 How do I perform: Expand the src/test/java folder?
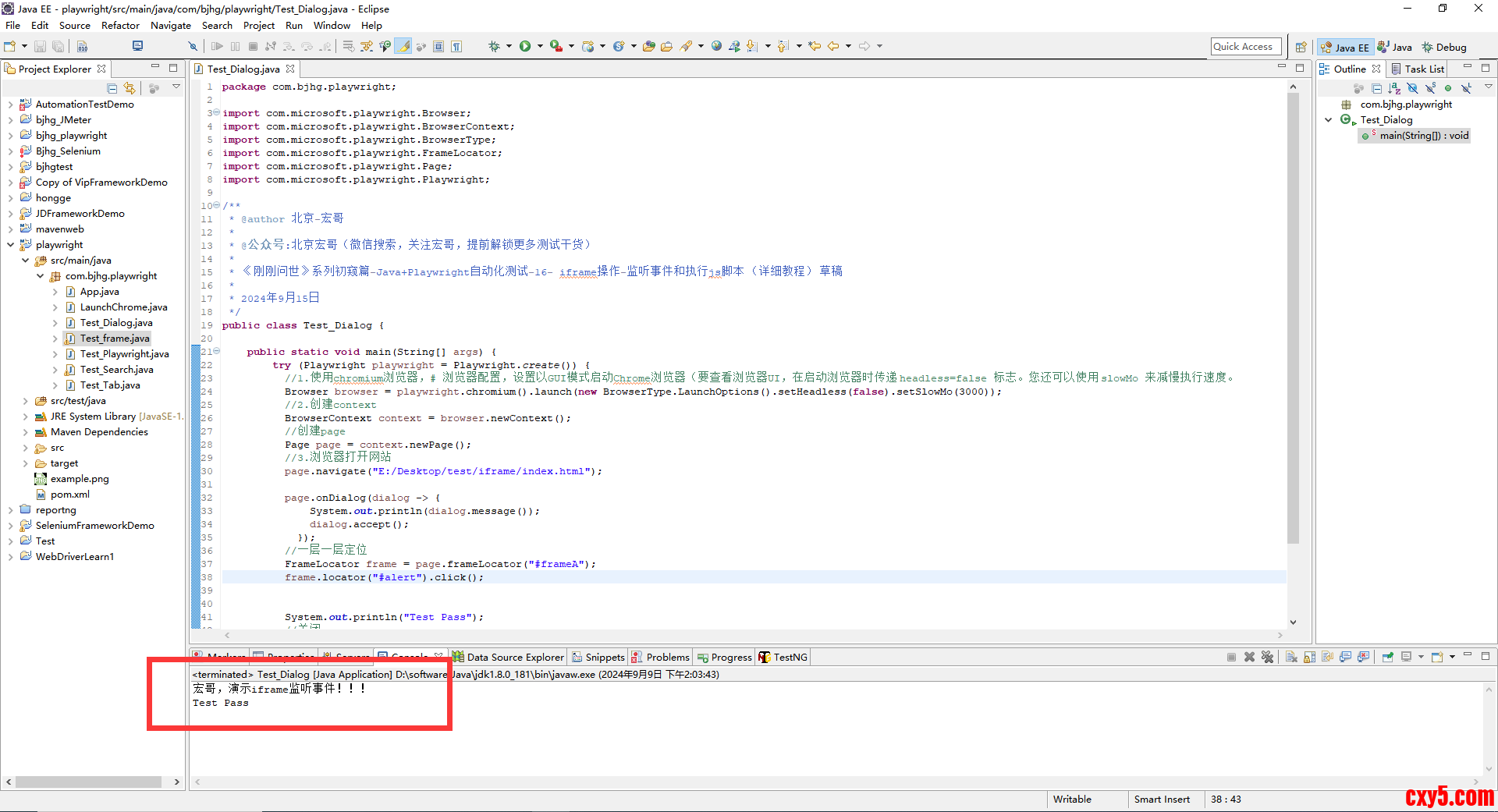coord(26,401)
